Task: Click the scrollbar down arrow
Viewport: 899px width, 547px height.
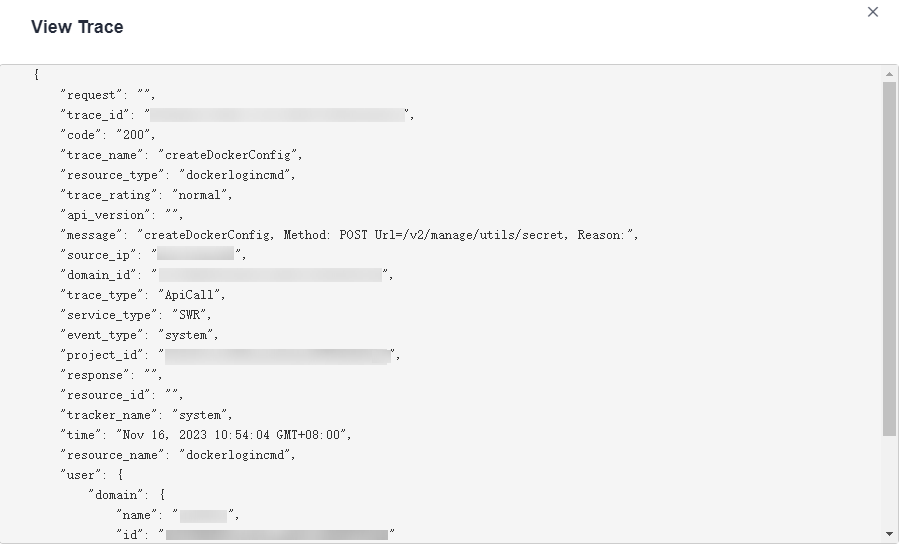Action: pyautogui.click(x=890, y=534)
